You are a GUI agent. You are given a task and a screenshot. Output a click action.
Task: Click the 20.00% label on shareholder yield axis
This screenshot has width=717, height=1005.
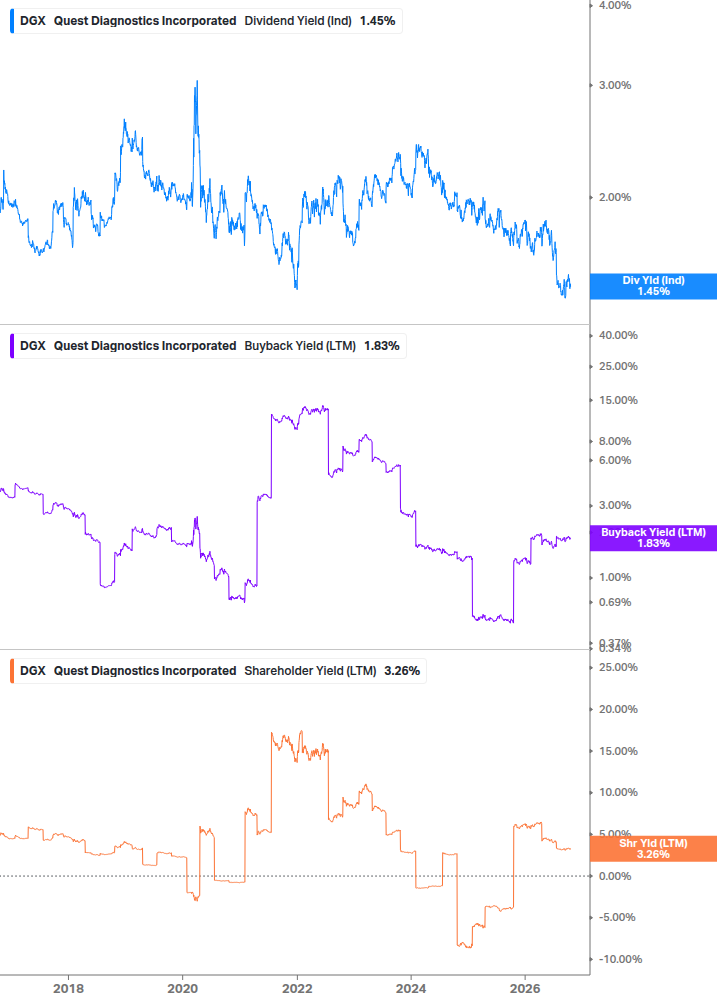618,709
